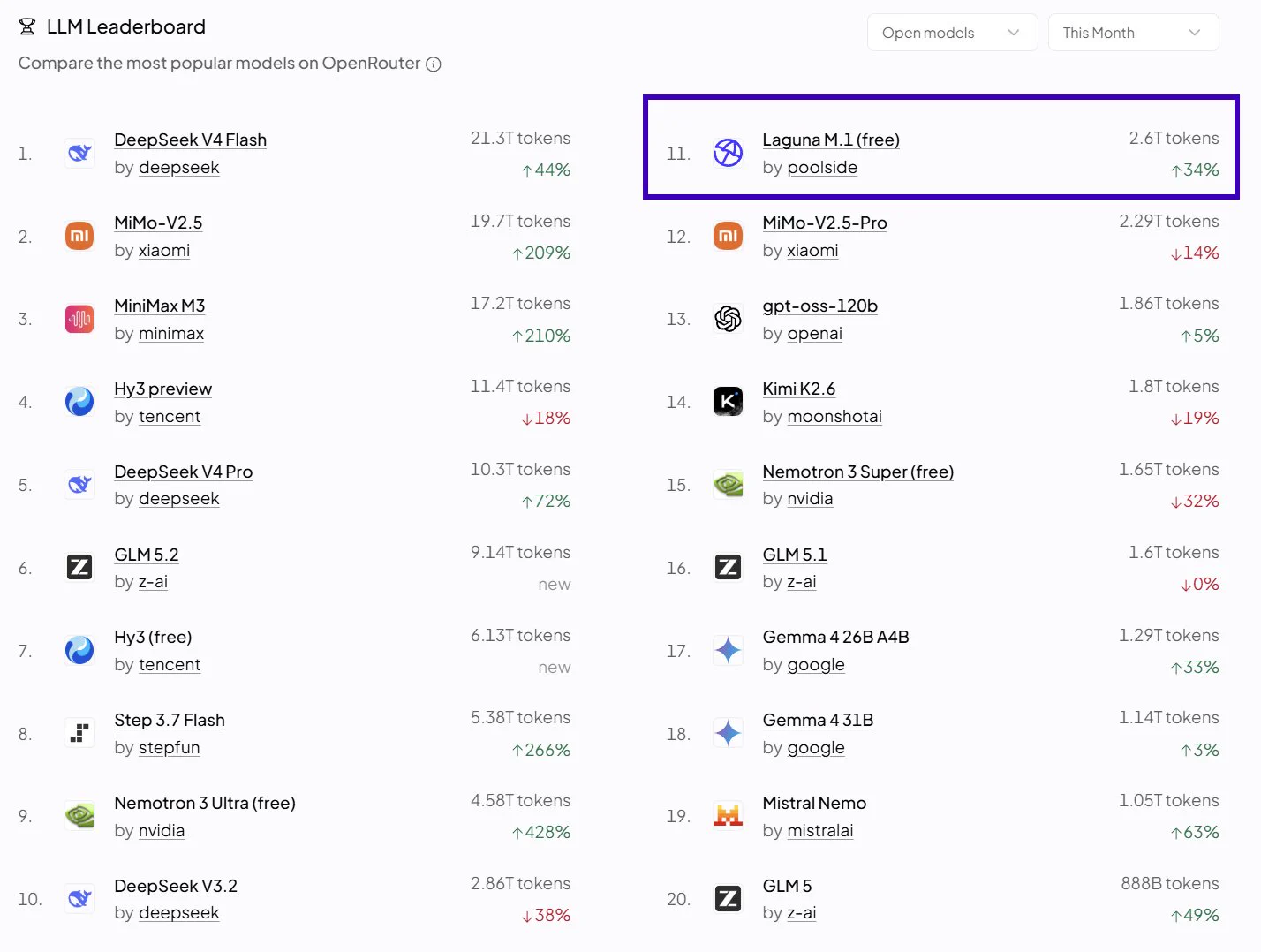Image resolution: width=1261 pixels, height=952 pixels.
Task: Click the MiniMax M3 waveform icon
Action: (x=79, y=319)
